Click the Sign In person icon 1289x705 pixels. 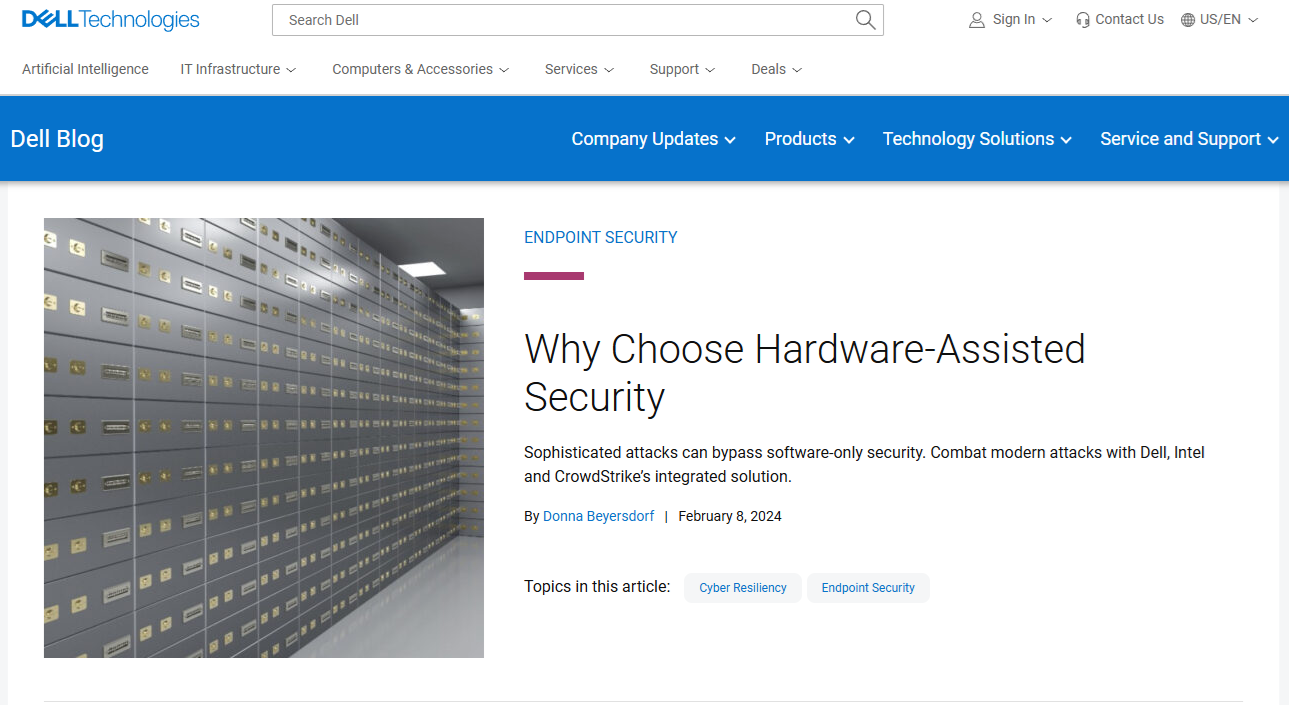click(x=977, y=20)
